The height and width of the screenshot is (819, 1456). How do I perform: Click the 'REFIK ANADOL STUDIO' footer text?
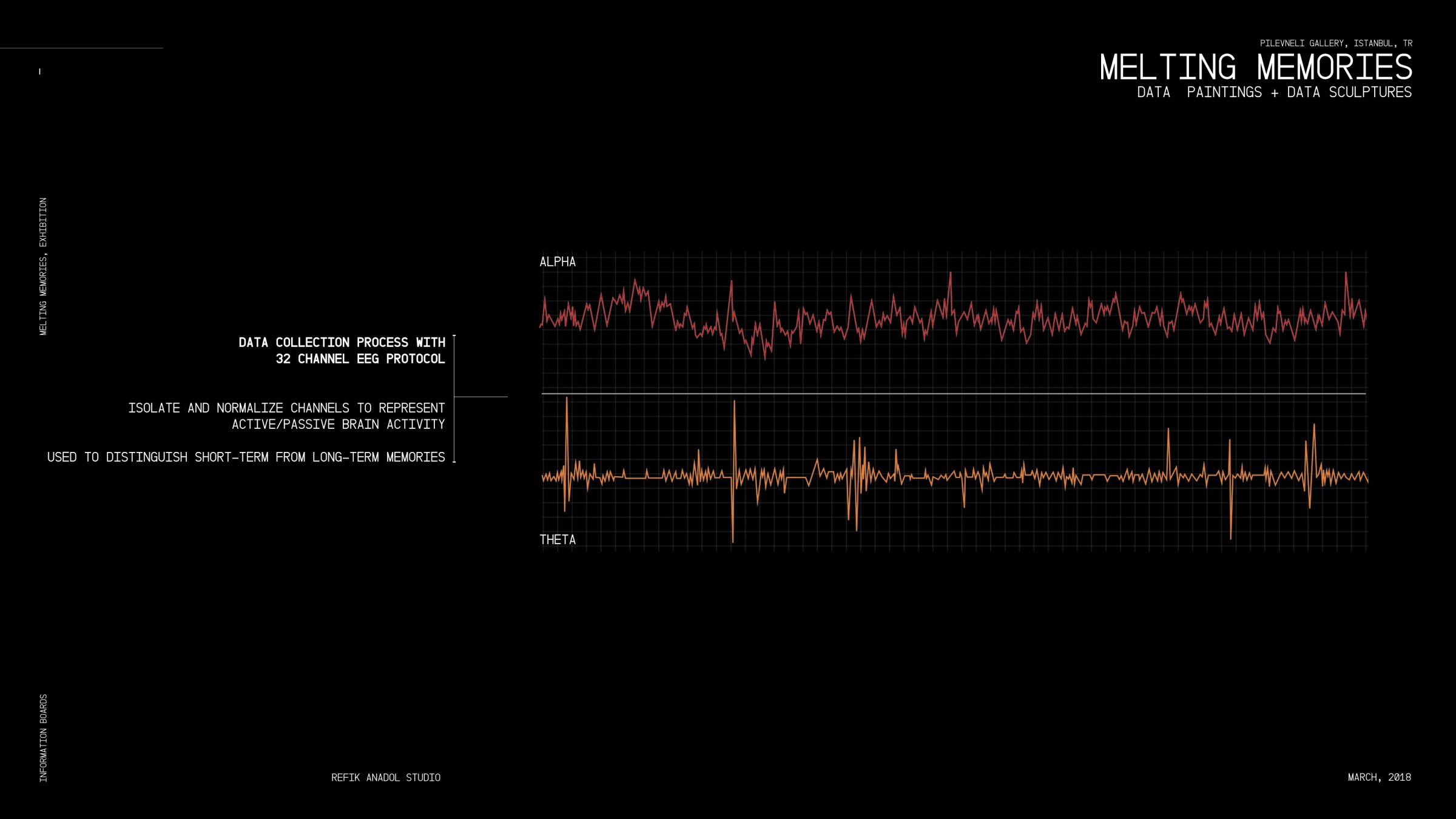point(386,778)
